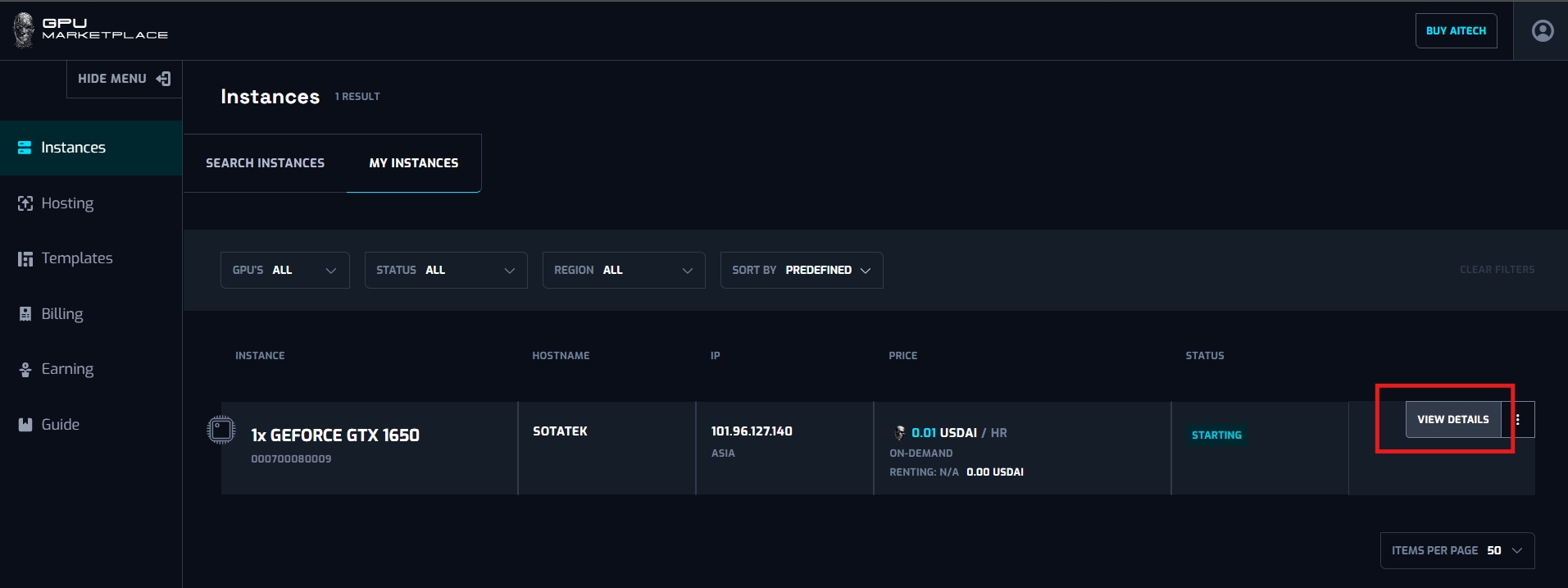Screen dimensions: 1568x588
Task: Collapse the sidebar with Hide Menu
Action: 124,79
